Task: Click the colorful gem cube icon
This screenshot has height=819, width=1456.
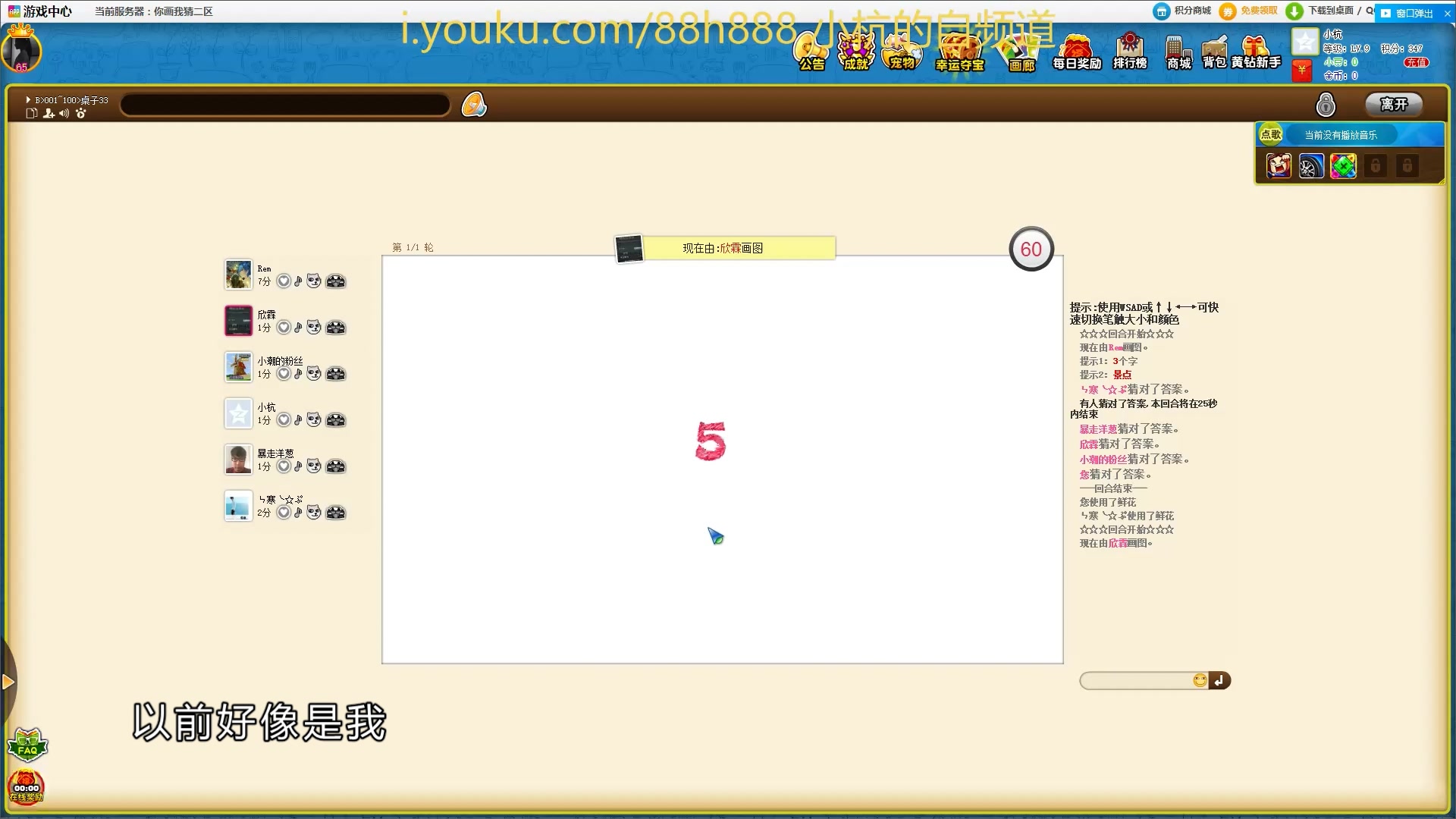Action: click(x=1343, y=165)
